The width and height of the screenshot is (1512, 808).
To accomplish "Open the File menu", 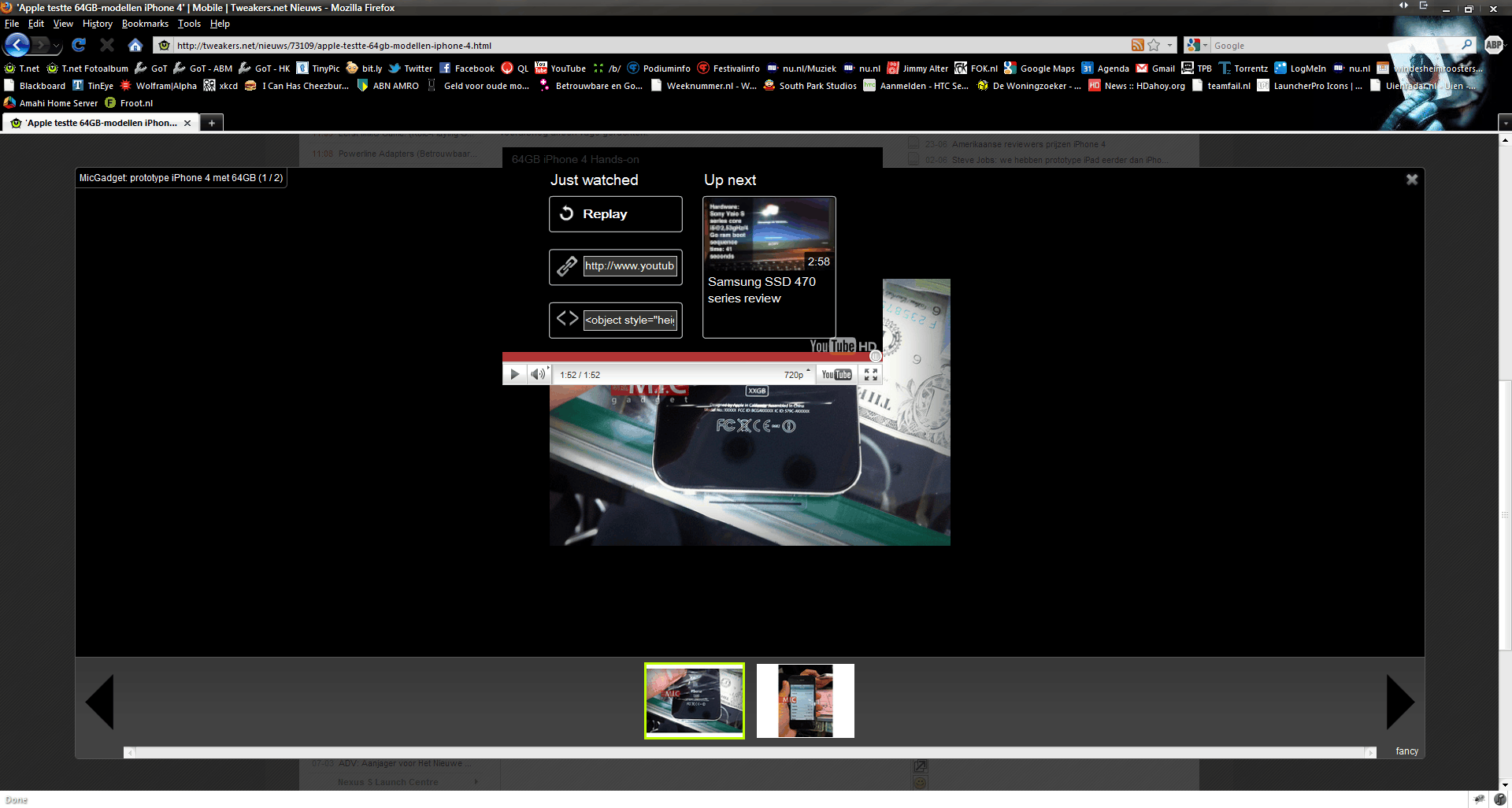I will 12,24.
